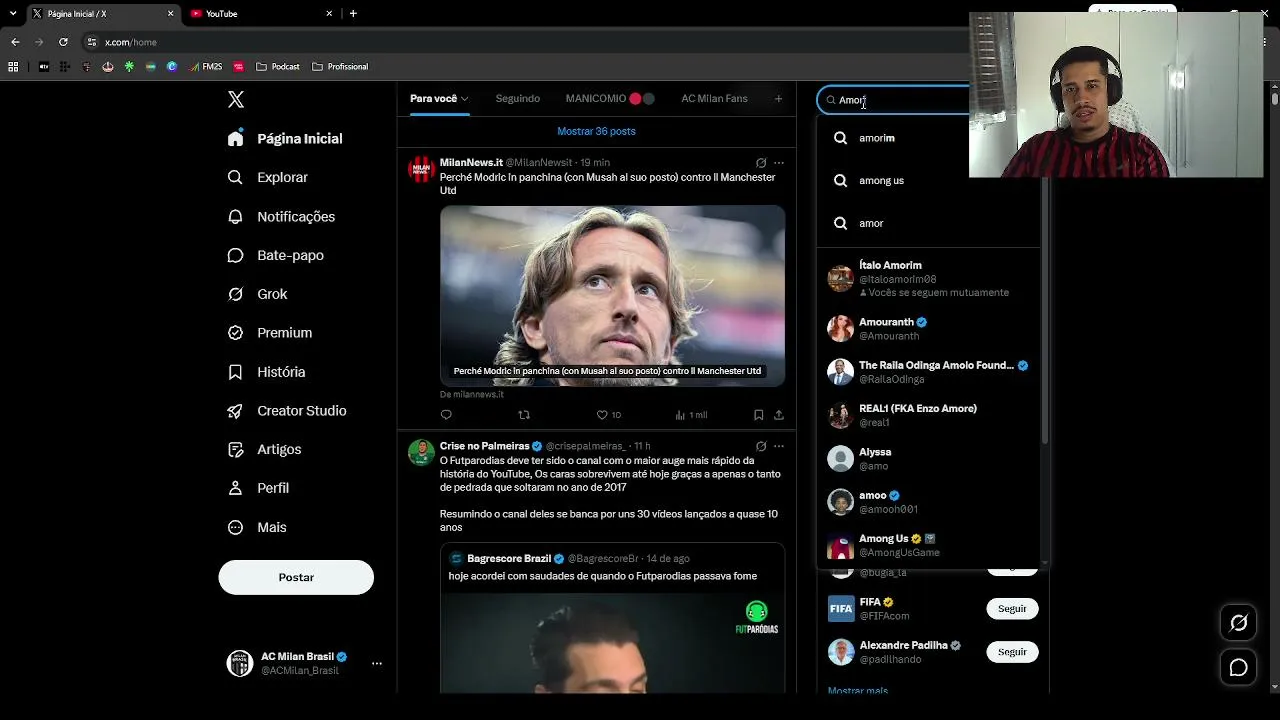Expand the Mais menu in sidebar

[258, 527]
